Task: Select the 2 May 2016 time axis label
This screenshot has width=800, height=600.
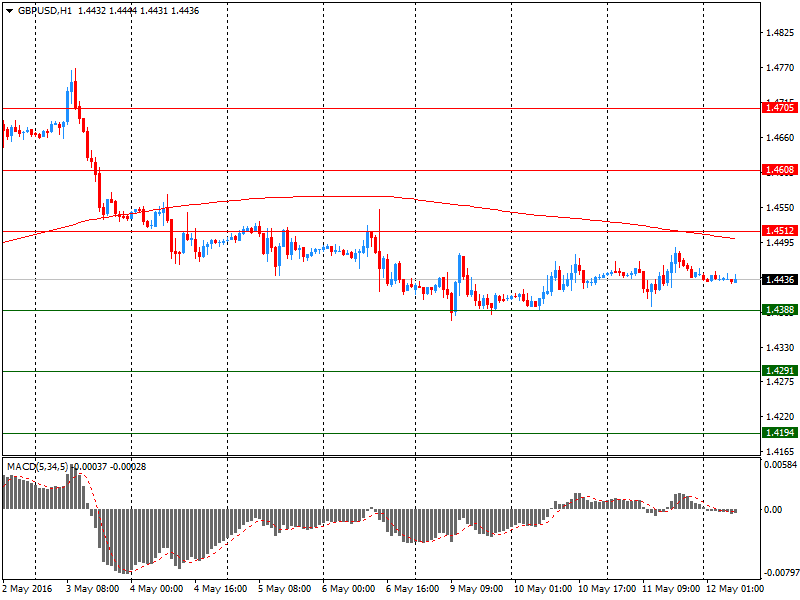Action: [x=27, y=589]
